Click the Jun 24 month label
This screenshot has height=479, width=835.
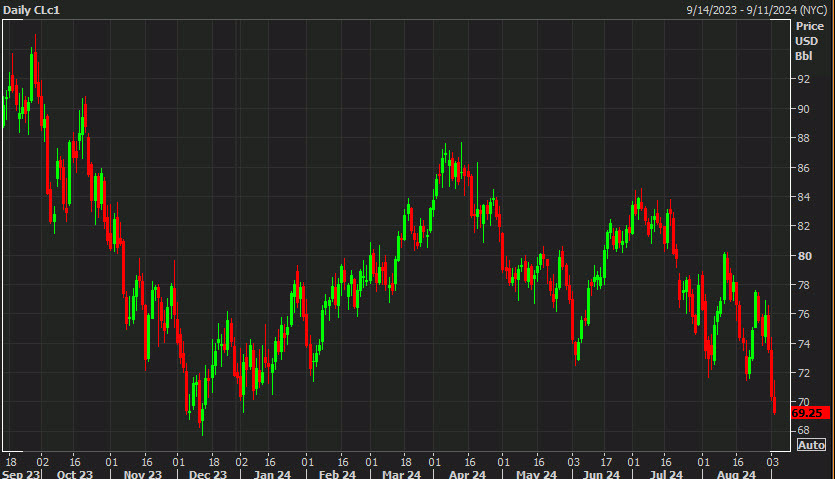pos(601,474)
